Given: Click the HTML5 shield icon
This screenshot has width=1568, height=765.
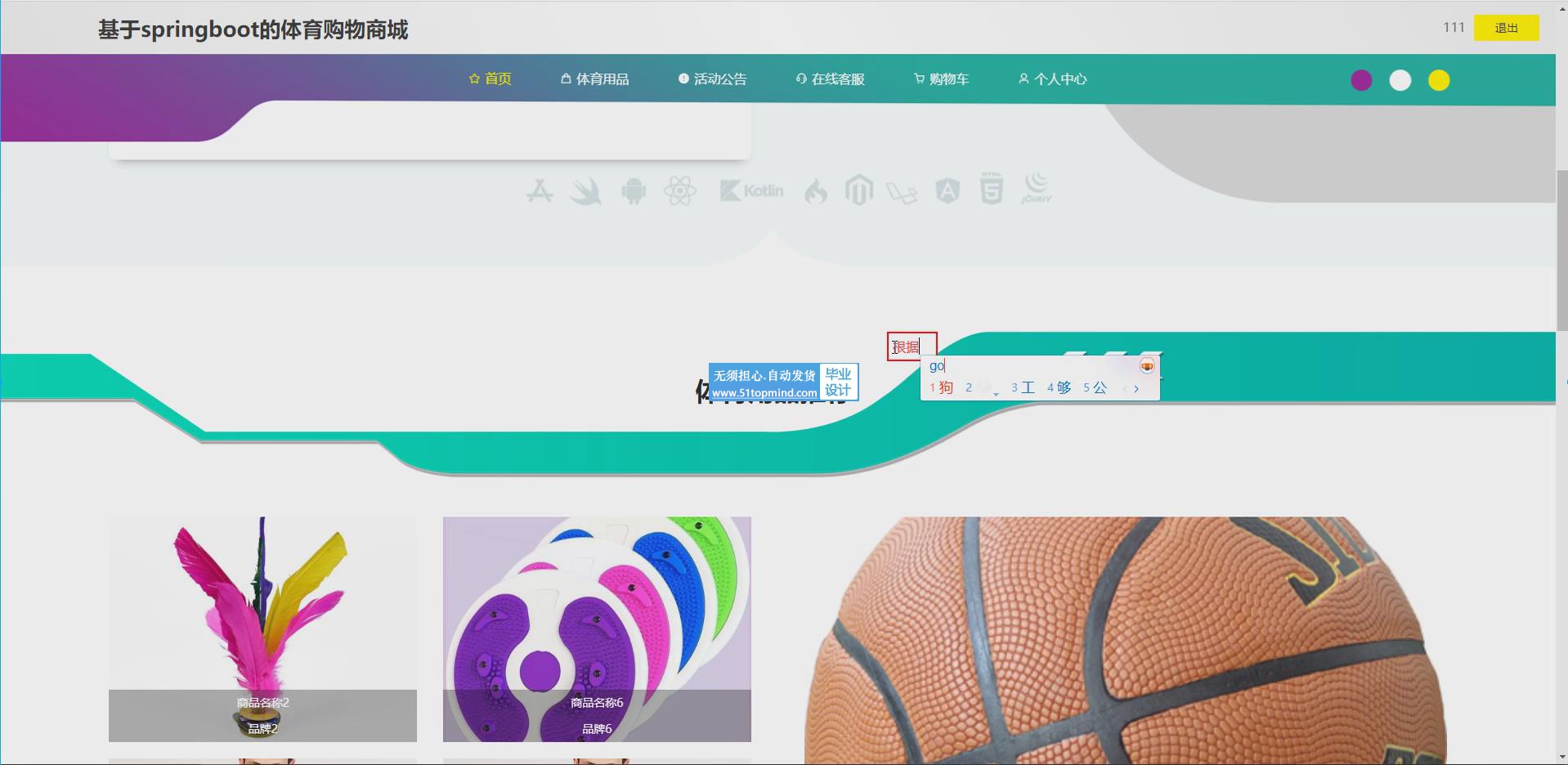Looking at the screenshot, I should [x=991, y=190].
